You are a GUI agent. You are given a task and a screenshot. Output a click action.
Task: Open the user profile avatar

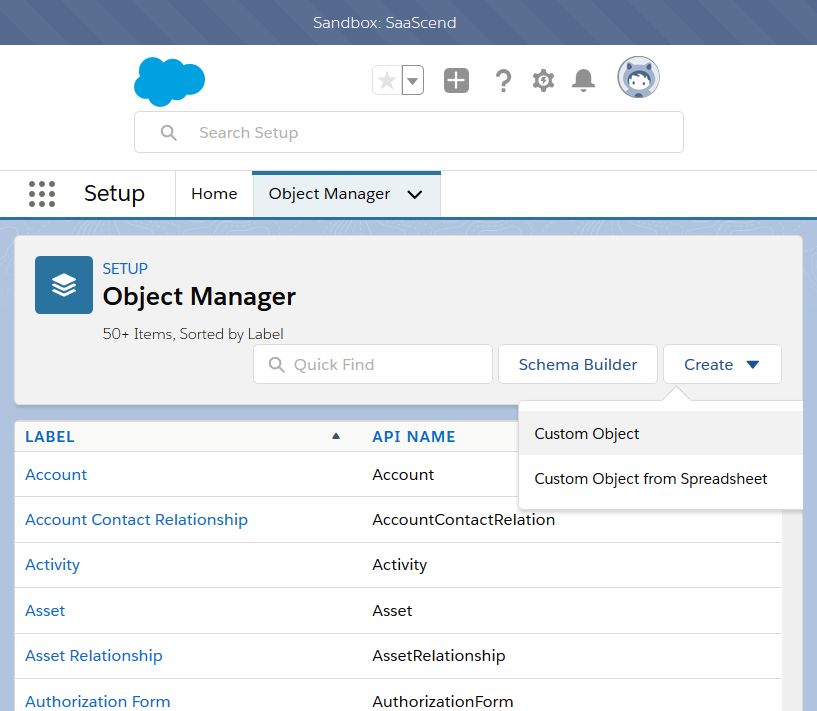click(638, 77)
